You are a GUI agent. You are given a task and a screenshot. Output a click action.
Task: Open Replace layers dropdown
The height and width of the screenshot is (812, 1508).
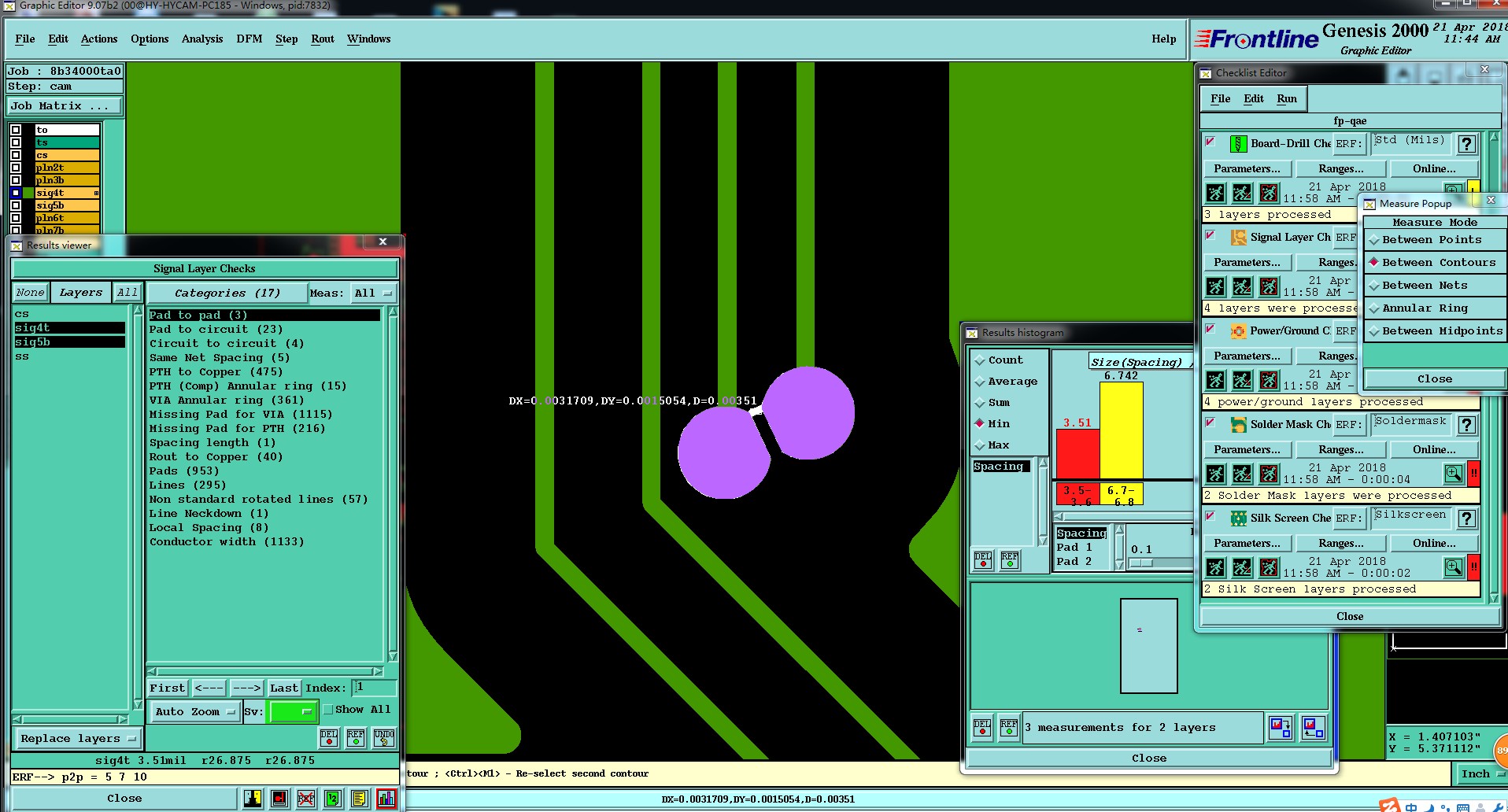coord(78,738)
